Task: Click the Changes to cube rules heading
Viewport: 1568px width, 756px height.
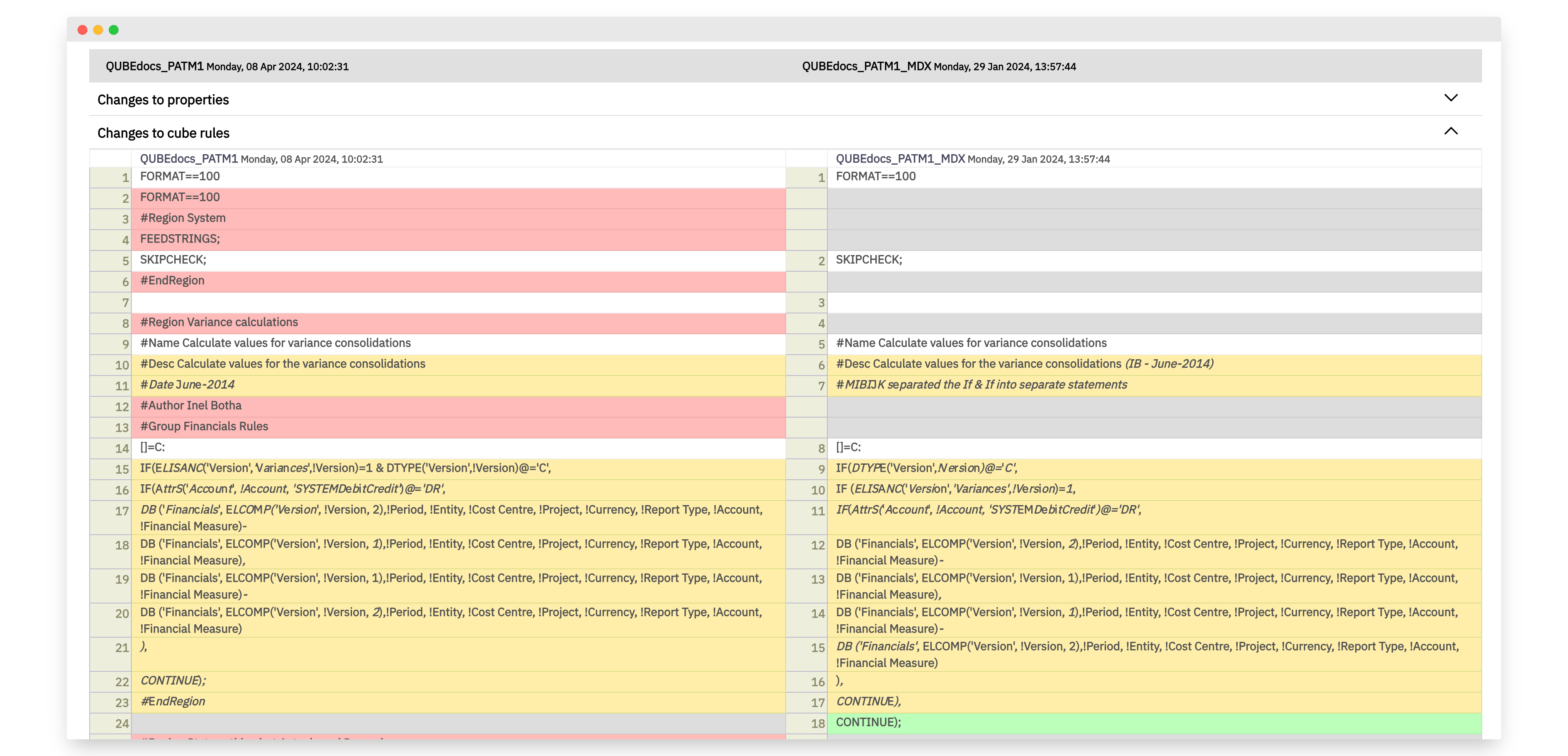Action: [163, 133]
